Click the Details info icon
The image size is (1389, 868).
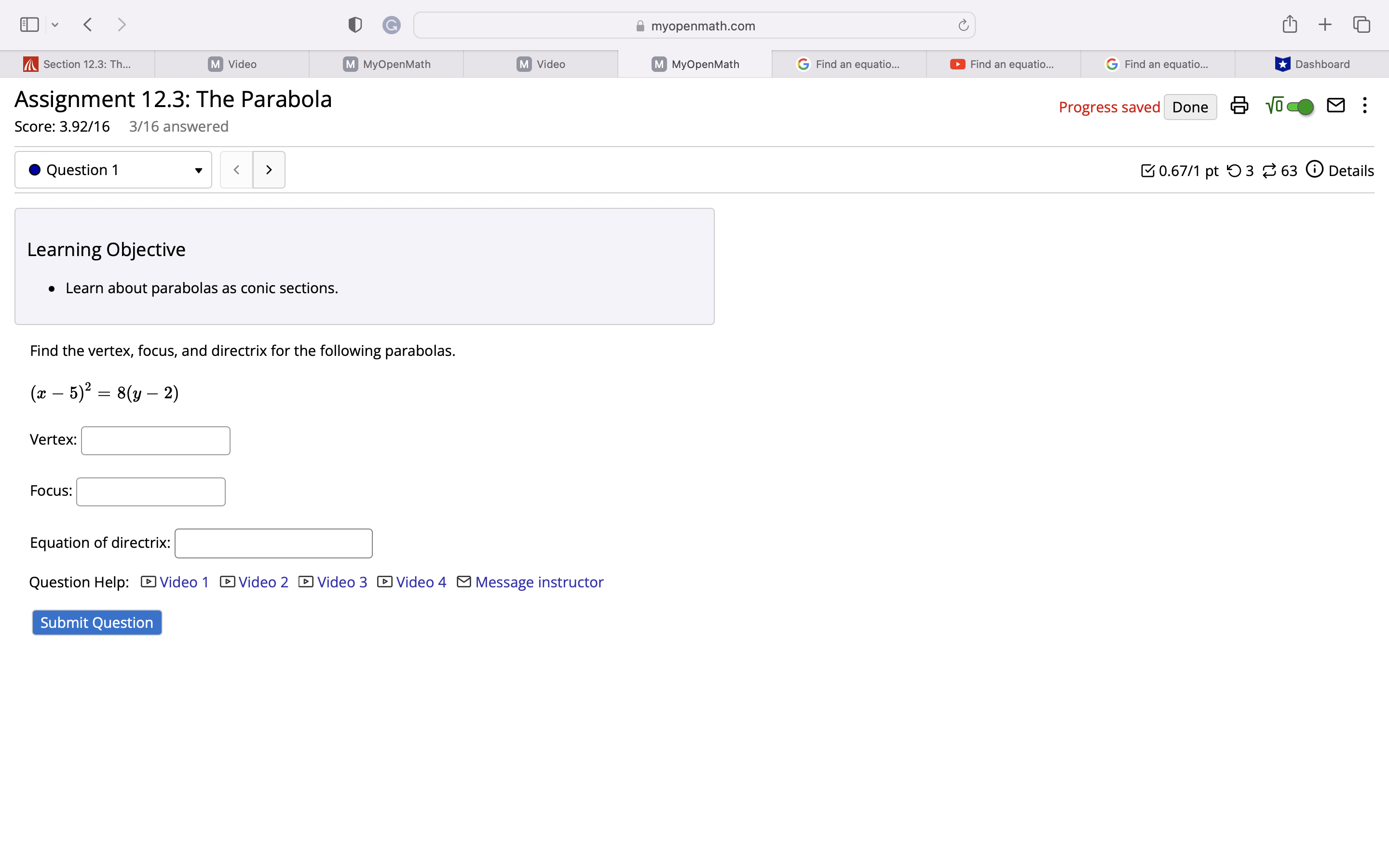1314,169
